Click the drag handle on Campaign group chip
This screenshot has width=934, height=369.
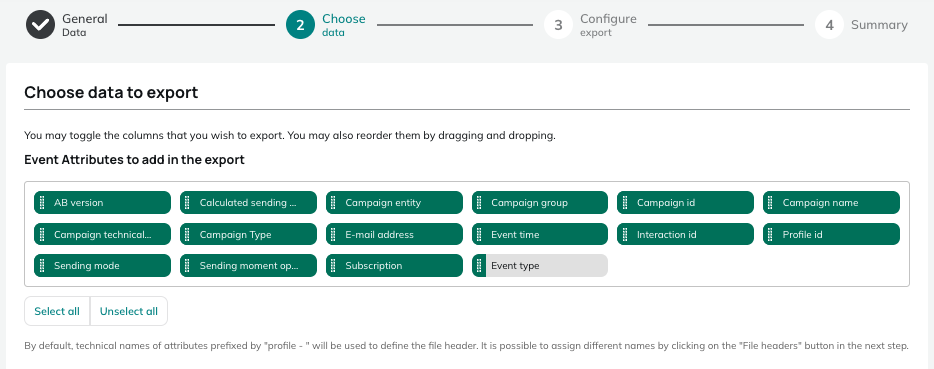(x=480, y=203)
